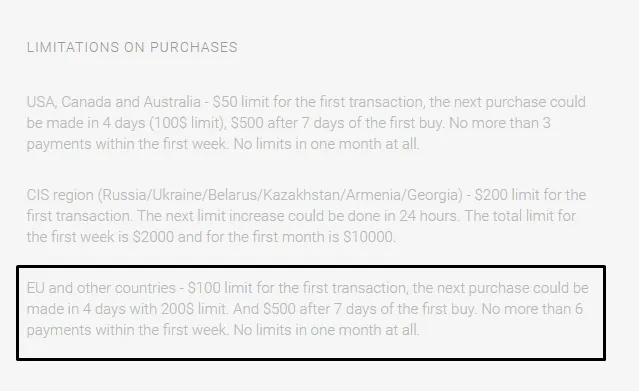
Task: Click the "$50 limit" text
Action: point(241,102)
